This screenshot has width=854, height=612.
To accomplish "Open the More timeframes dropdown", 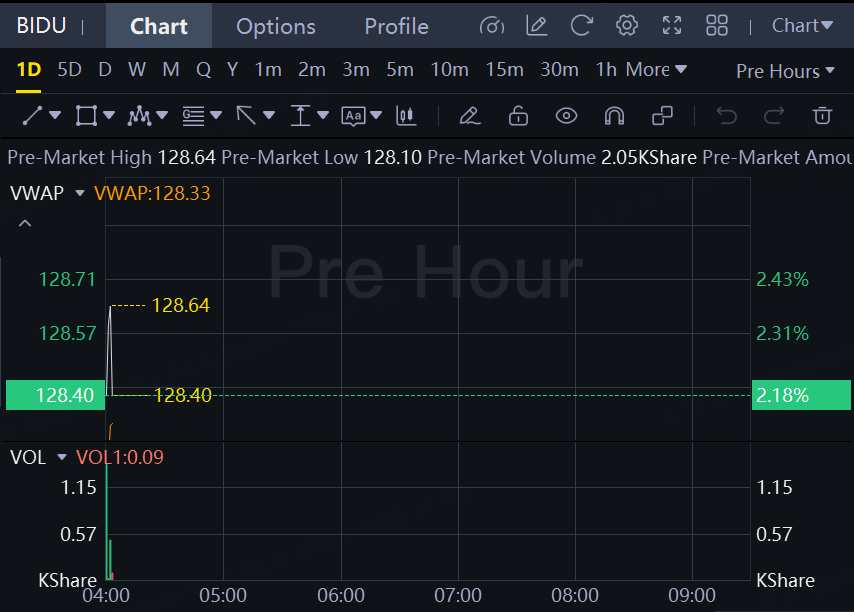I will click(656, 70).
